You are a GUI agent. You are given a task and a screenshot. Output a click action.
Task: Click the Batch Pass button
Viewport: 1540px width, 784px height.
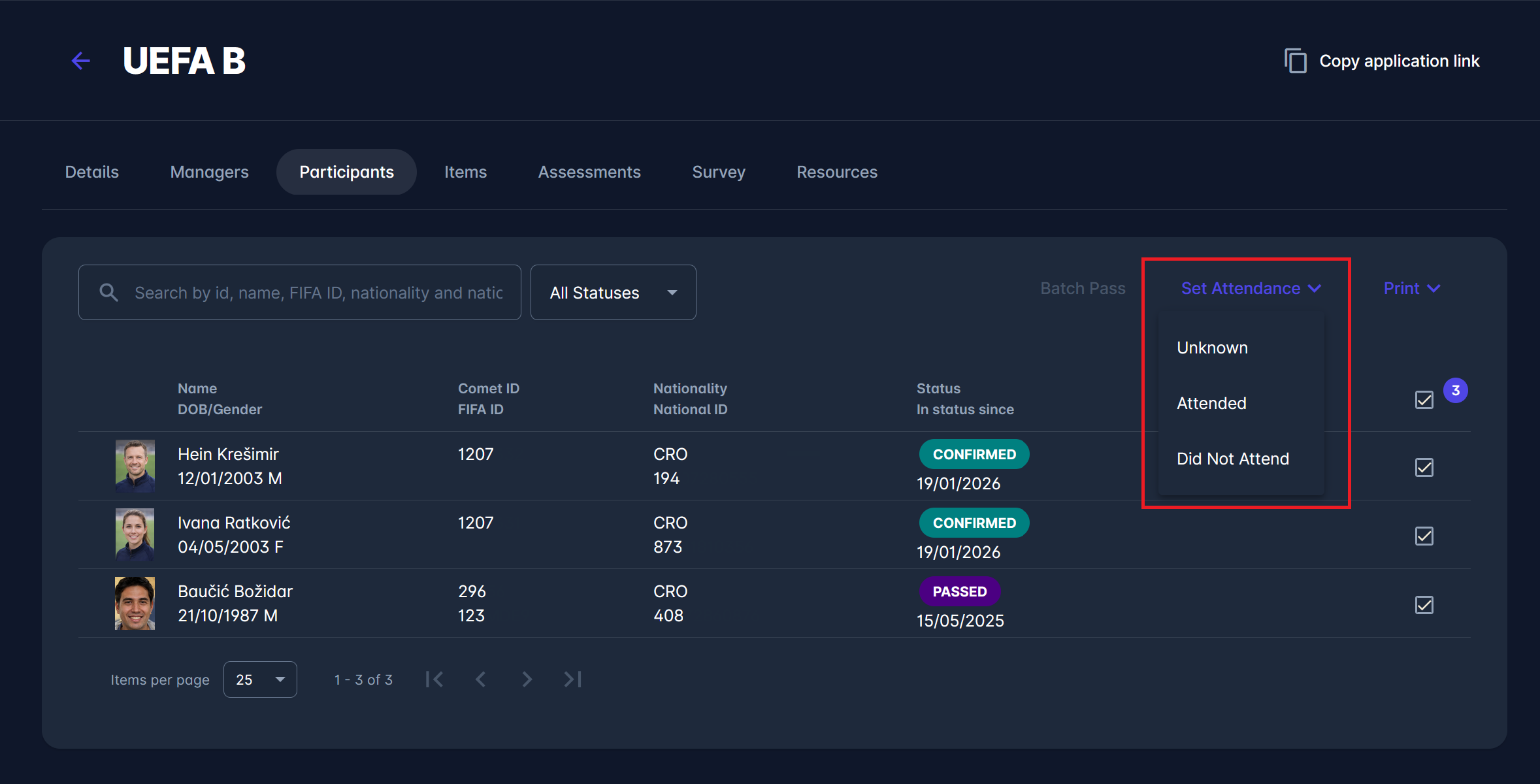(x=1083, y=288)
